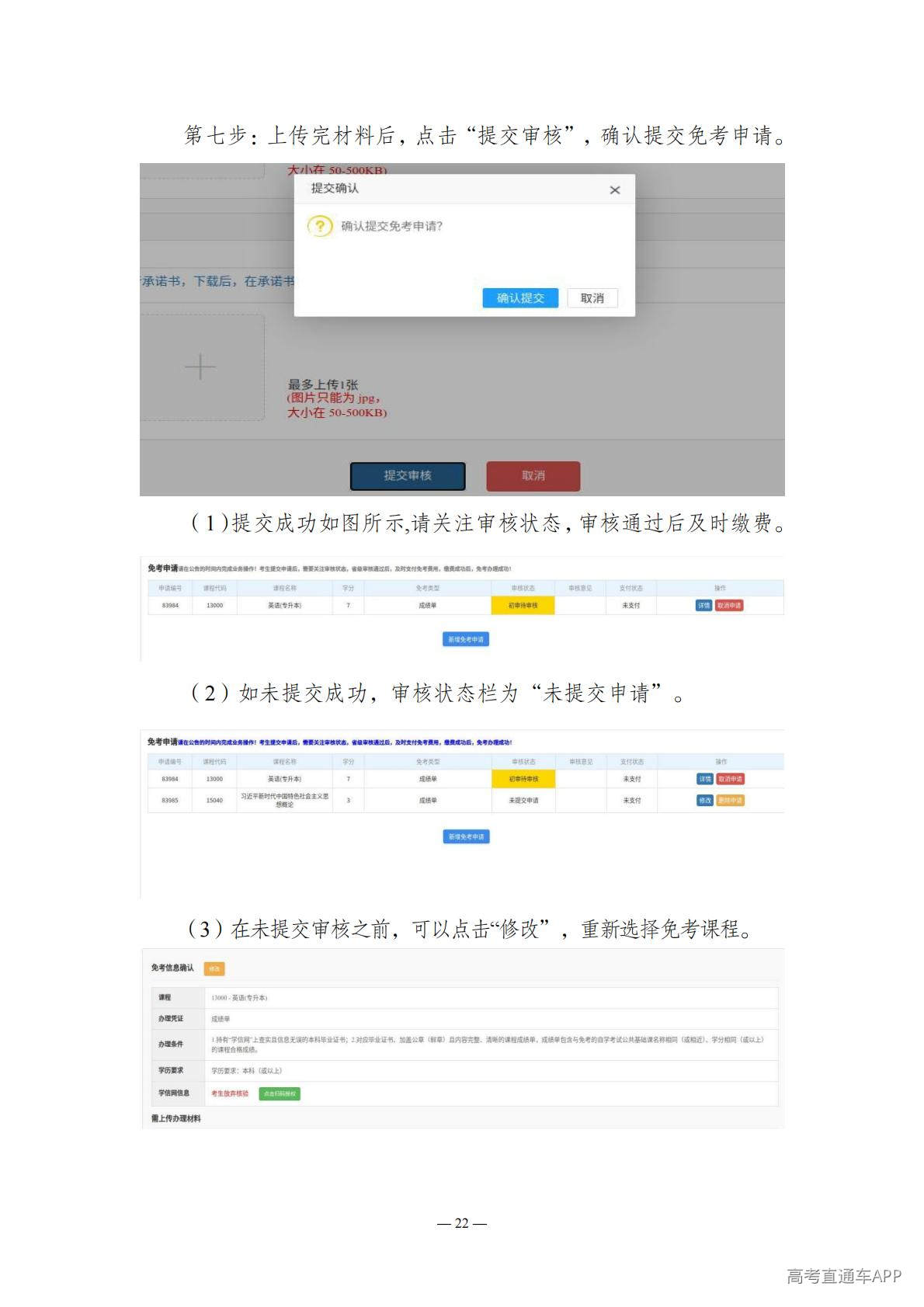Click the question mark icon in the dialog
This screenshot has height=1307, width=924.
(319, 226)
